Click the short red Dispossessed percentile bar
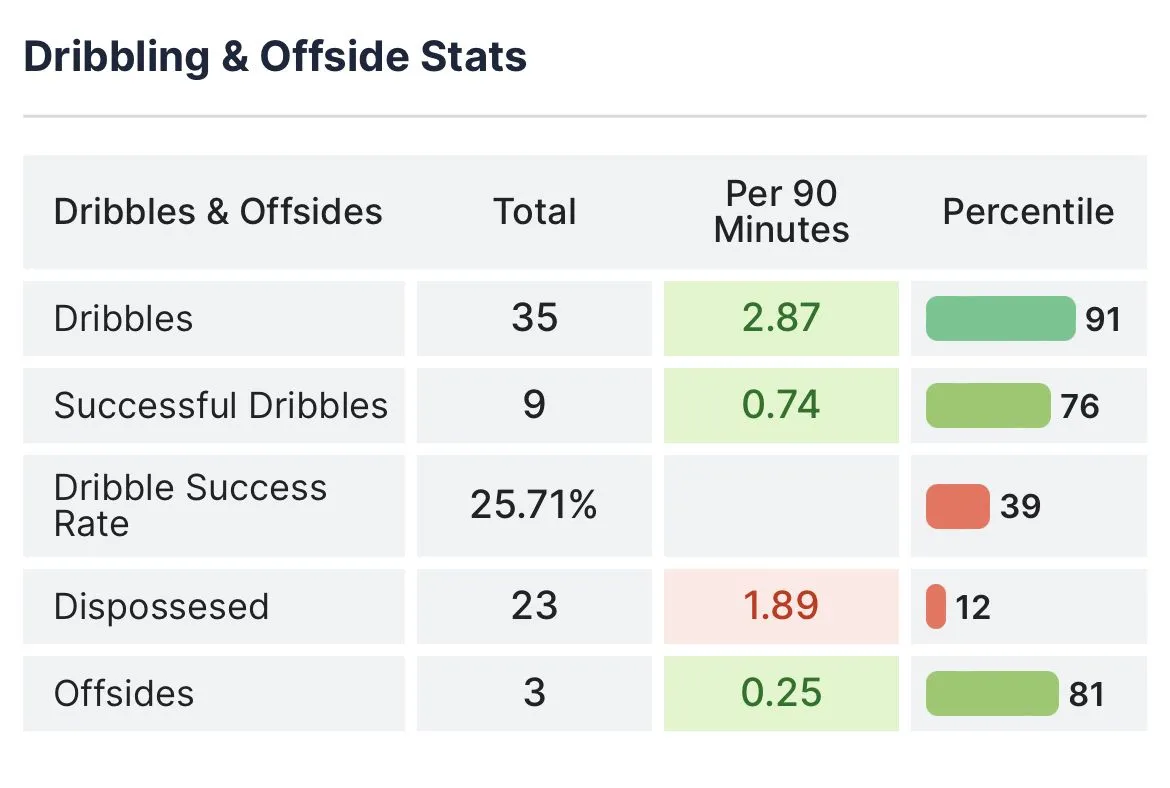Screen dimensions: 1170x788 click(x=936, y=607)
